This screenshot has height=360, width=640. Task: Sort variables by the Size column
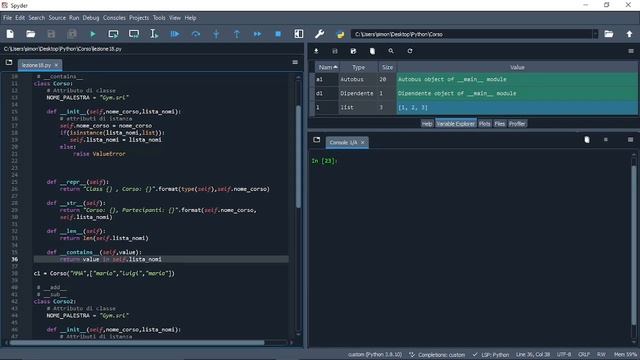[x=387, y=67]
